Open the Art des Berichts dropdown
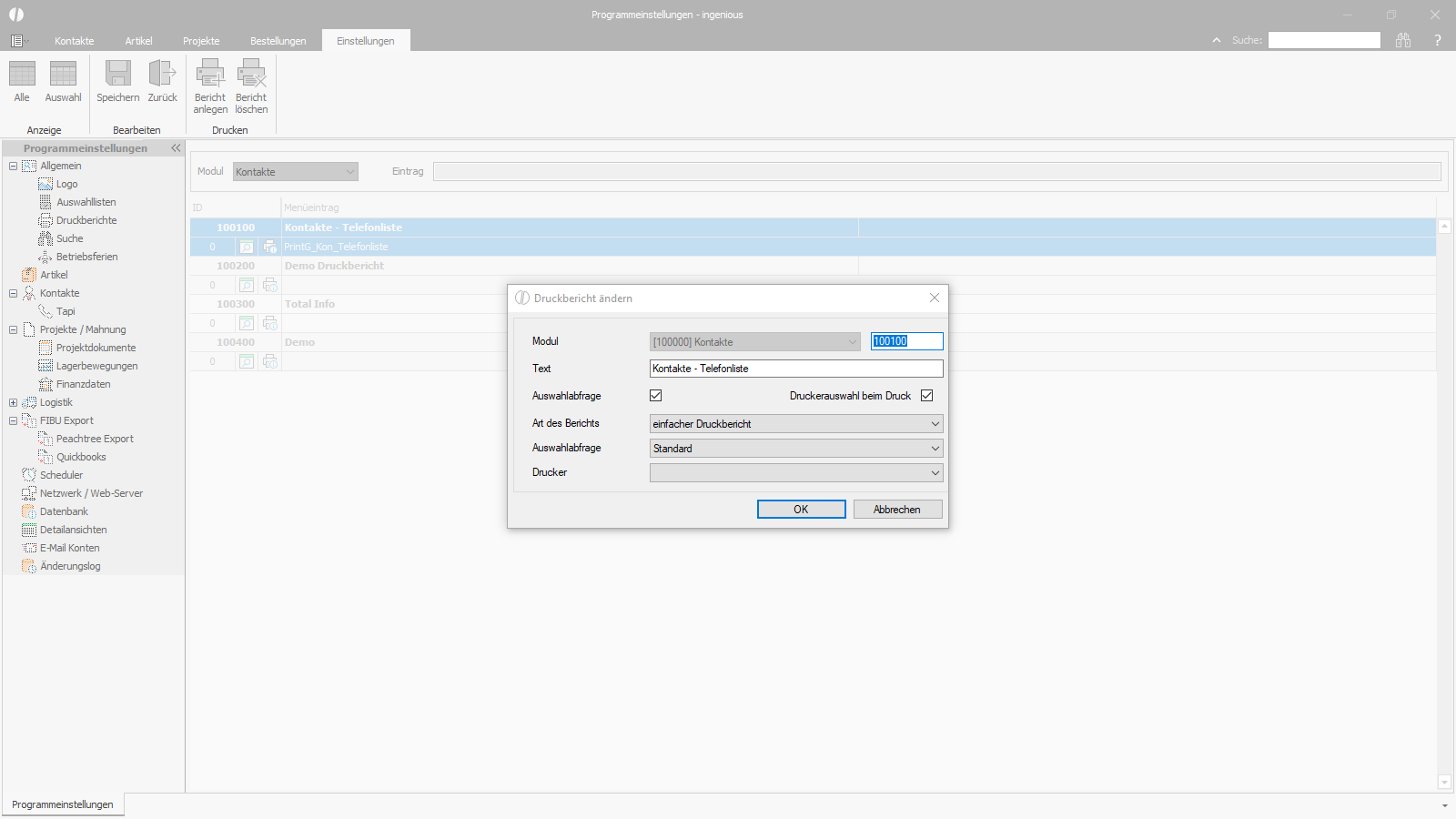The width and height of the screenshot is (1456, 819). (796, 424)
